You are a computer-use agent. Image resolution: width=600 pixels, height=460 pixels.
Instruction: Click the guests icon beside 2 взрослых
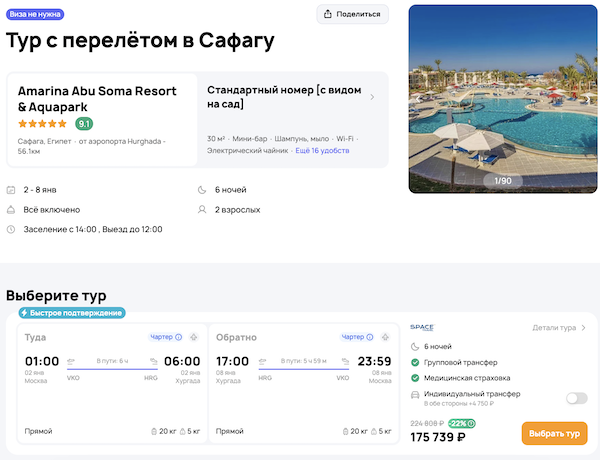pyautogui.click(x=203, y=210)
